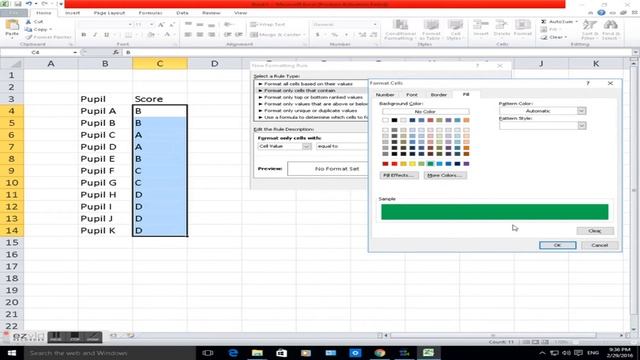Select the dark red standard color swatch
This screenshot has width=640, height=360.
[385, 164]
